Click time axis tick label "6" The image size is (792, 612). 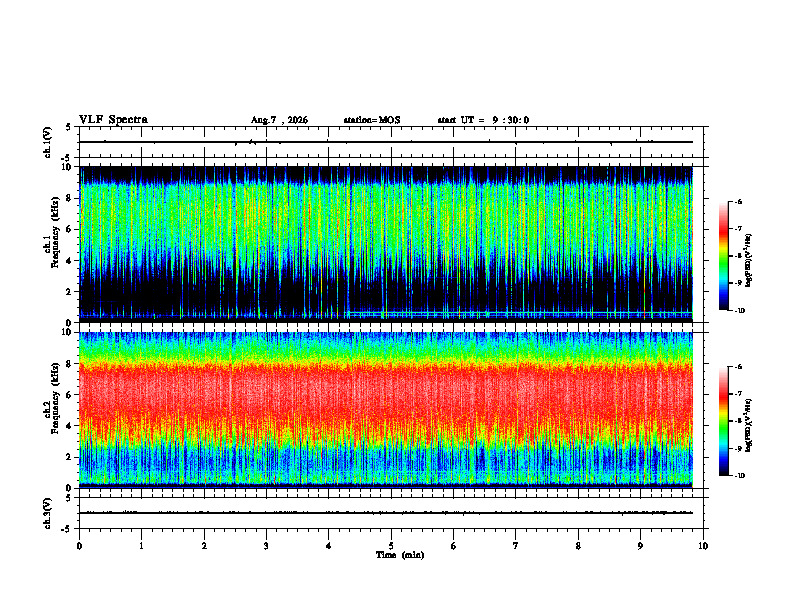pos(454,546)
